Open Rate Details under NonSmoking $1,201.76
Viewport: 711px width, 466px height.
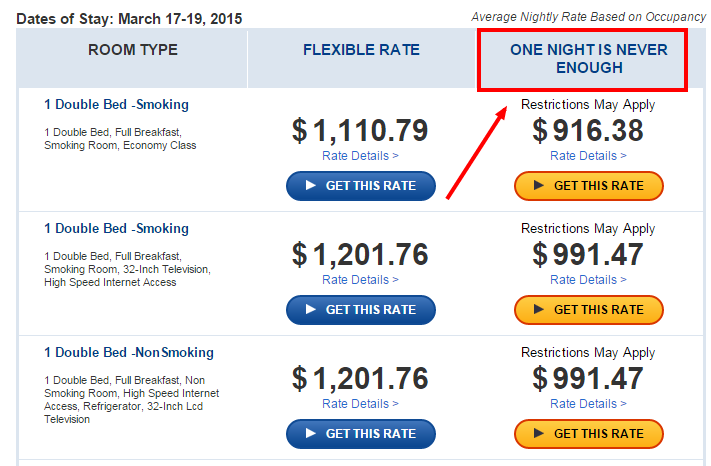(360, 403)
